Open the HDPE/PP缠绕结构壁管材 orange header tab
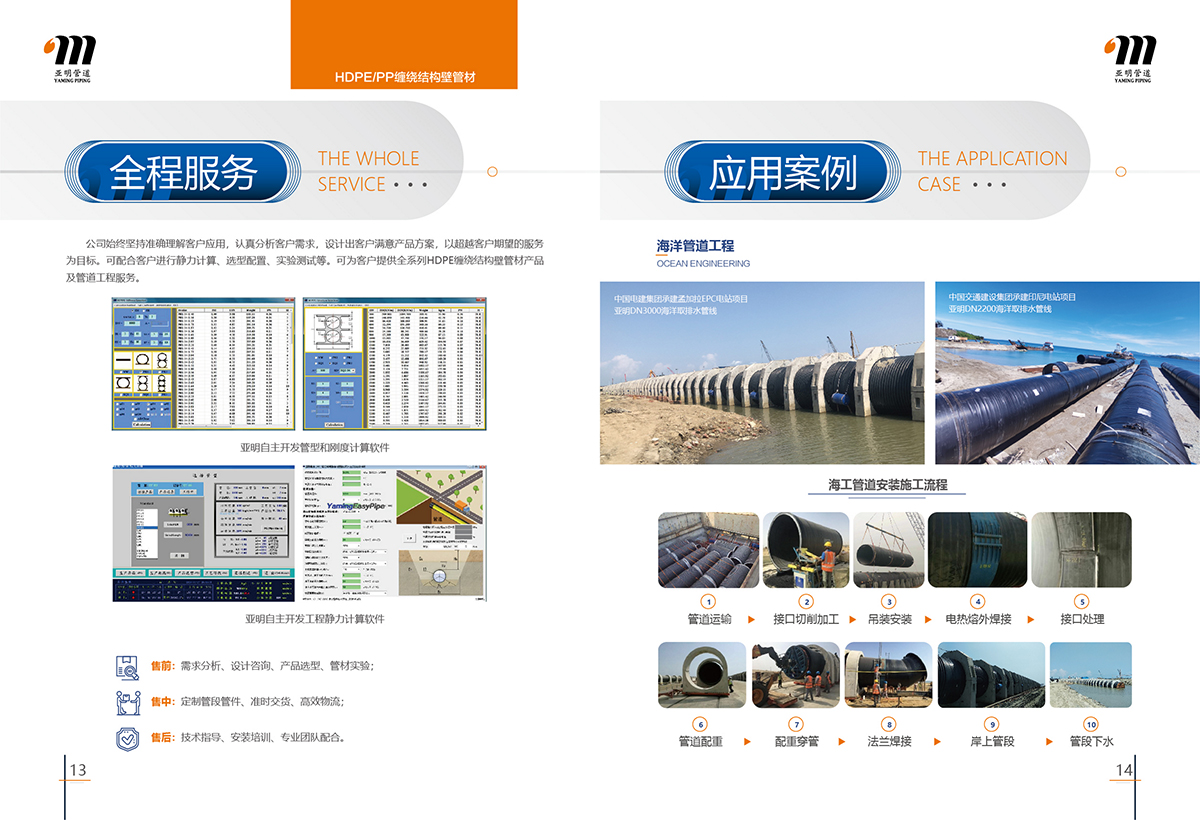The height and width of the screenshot is (820, 1200). (x=404, y=44)
